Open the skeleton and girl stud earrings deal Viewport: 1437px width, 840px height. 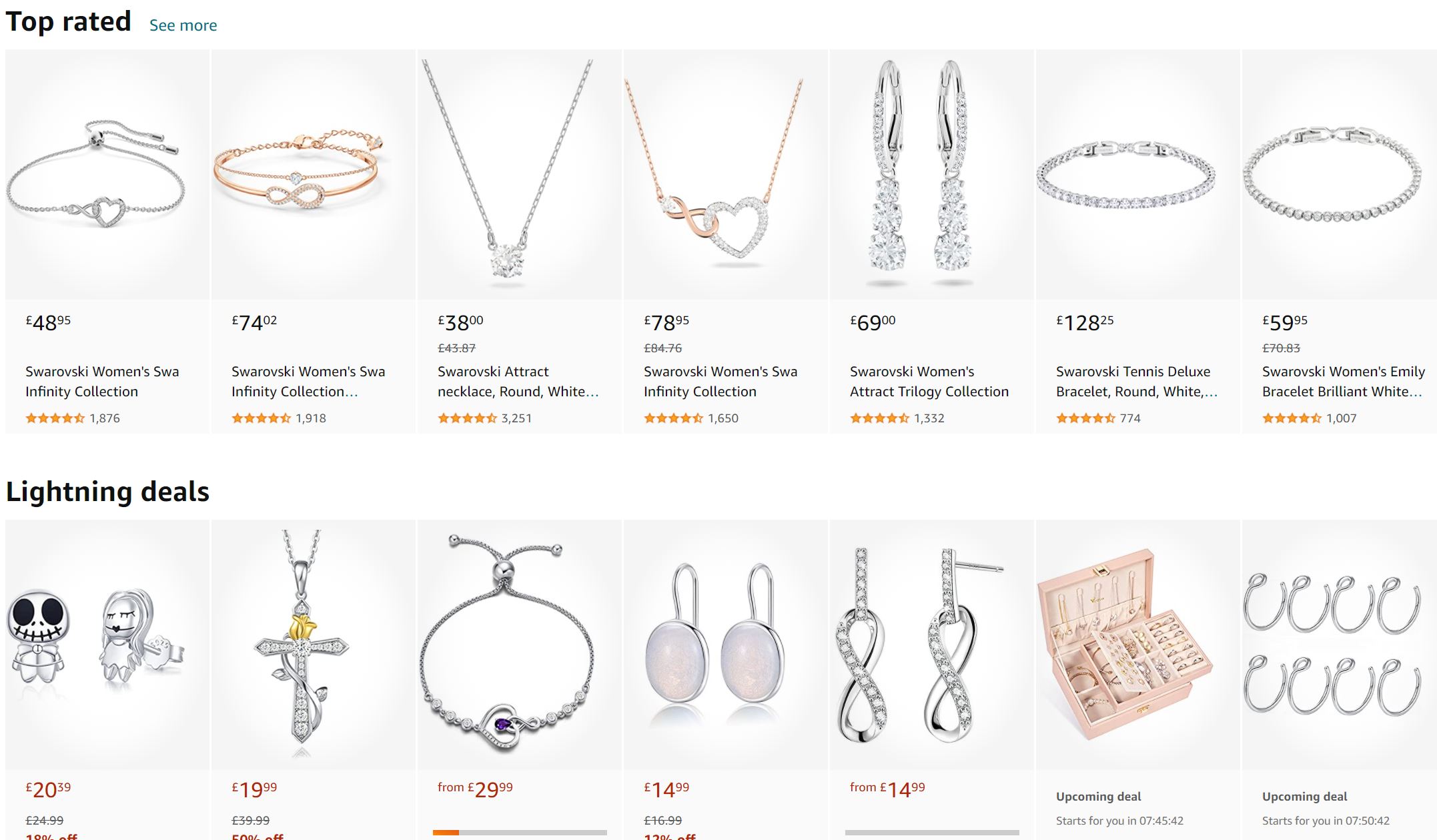[x=107, y=645]
